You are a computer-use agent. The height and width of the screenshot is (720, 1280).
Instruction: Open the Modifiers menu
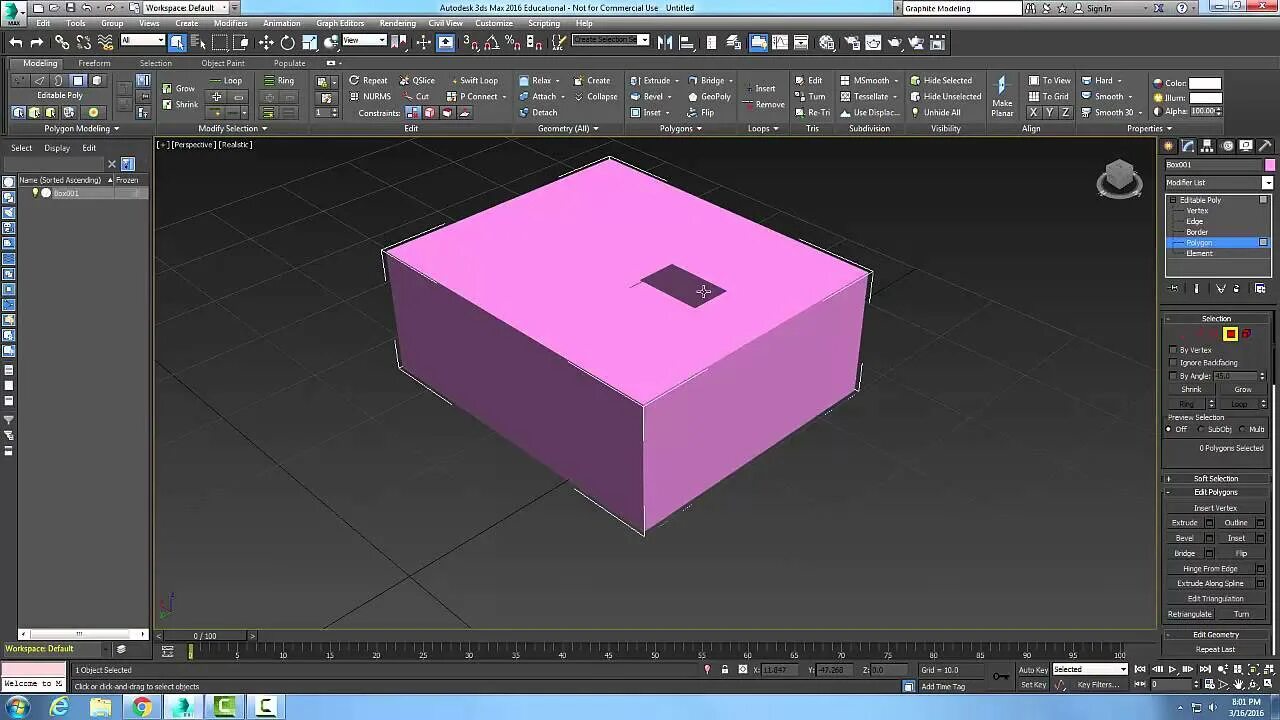coord(230,23)
